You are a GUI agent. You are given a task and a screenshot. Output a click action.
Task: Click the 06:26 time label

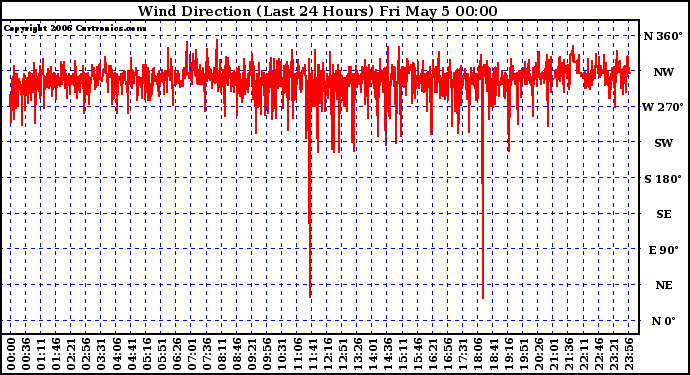pos(176,354)
